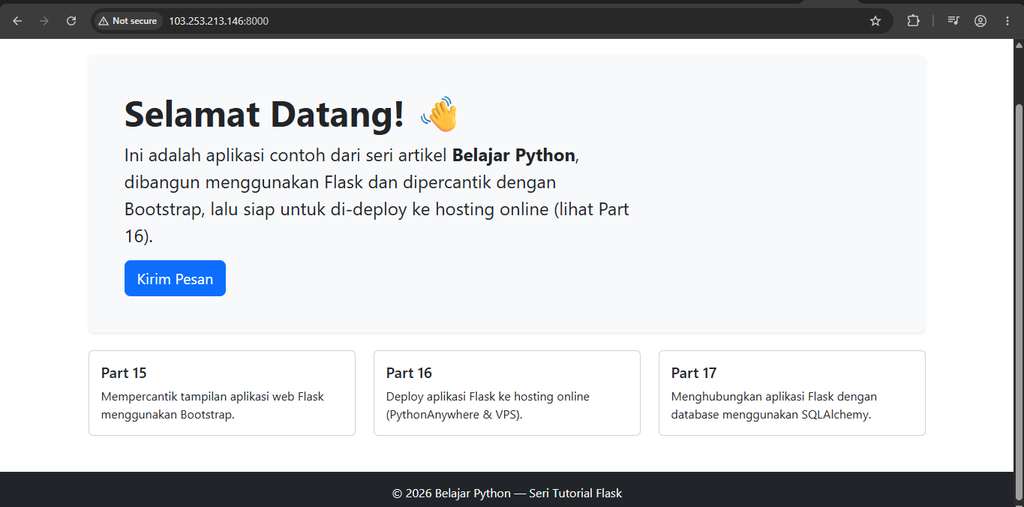Click the waving hand emoji
1024x507 pixels.
pos(440,114)
